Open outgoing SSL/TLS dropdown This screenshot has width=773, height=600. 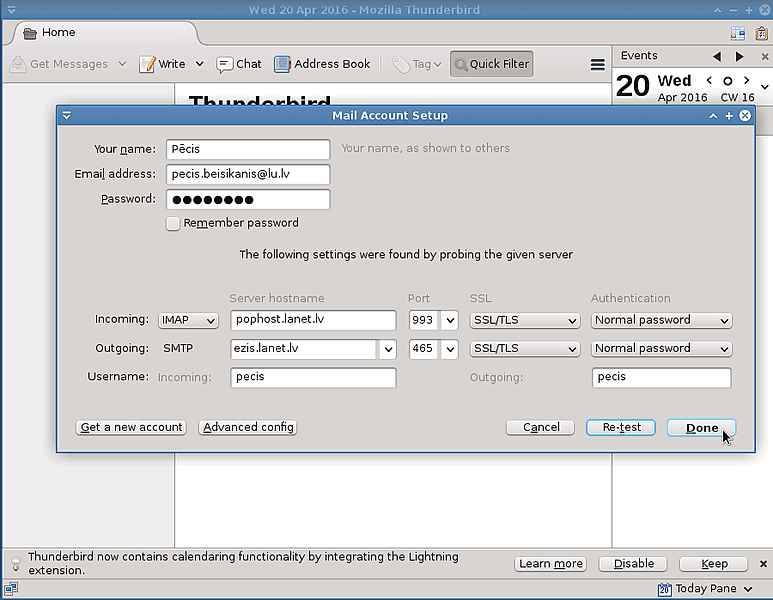[x=525, y=349]
